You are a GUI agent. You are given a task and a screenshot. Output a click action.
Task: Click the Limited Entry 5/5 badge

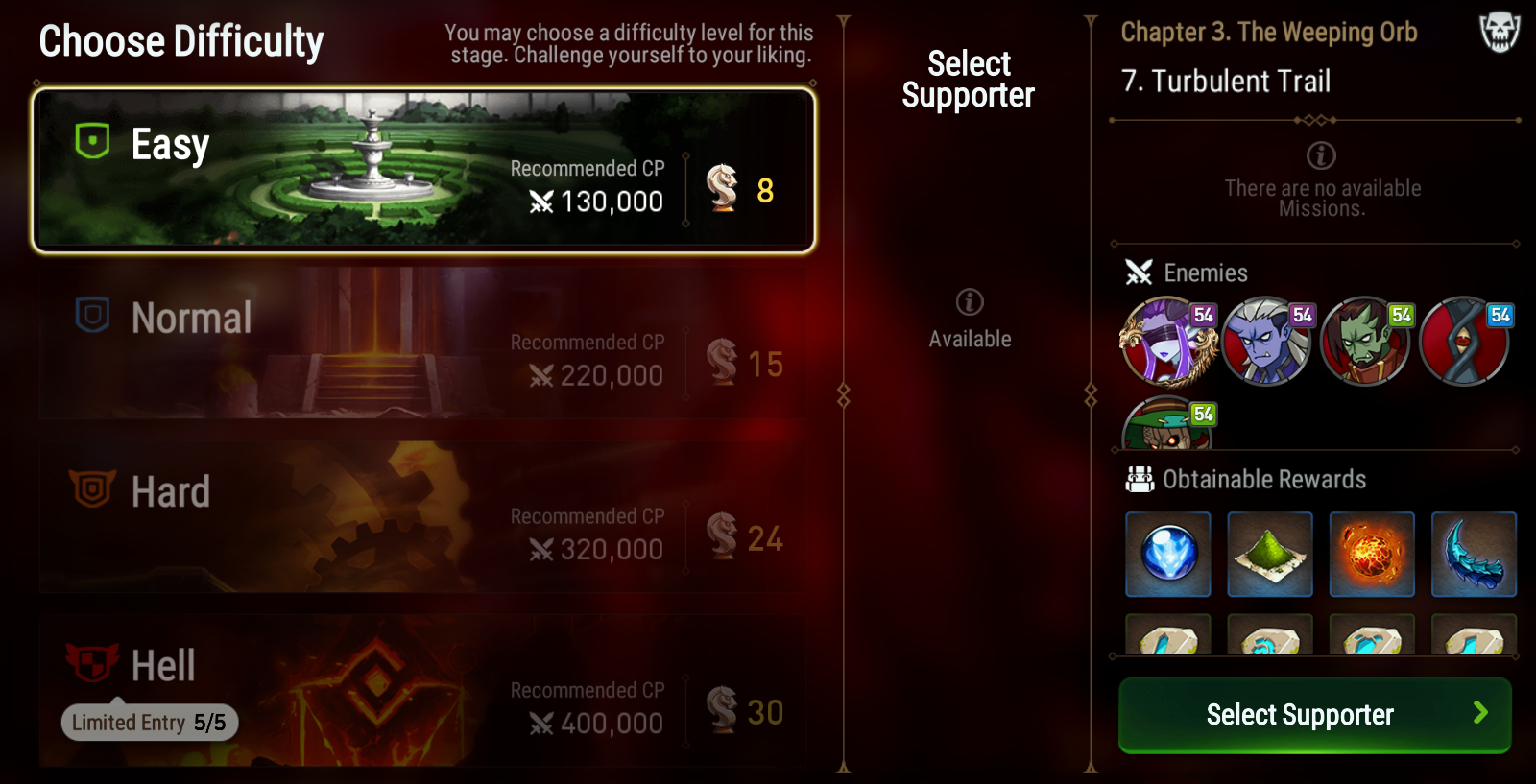(150, 723)
